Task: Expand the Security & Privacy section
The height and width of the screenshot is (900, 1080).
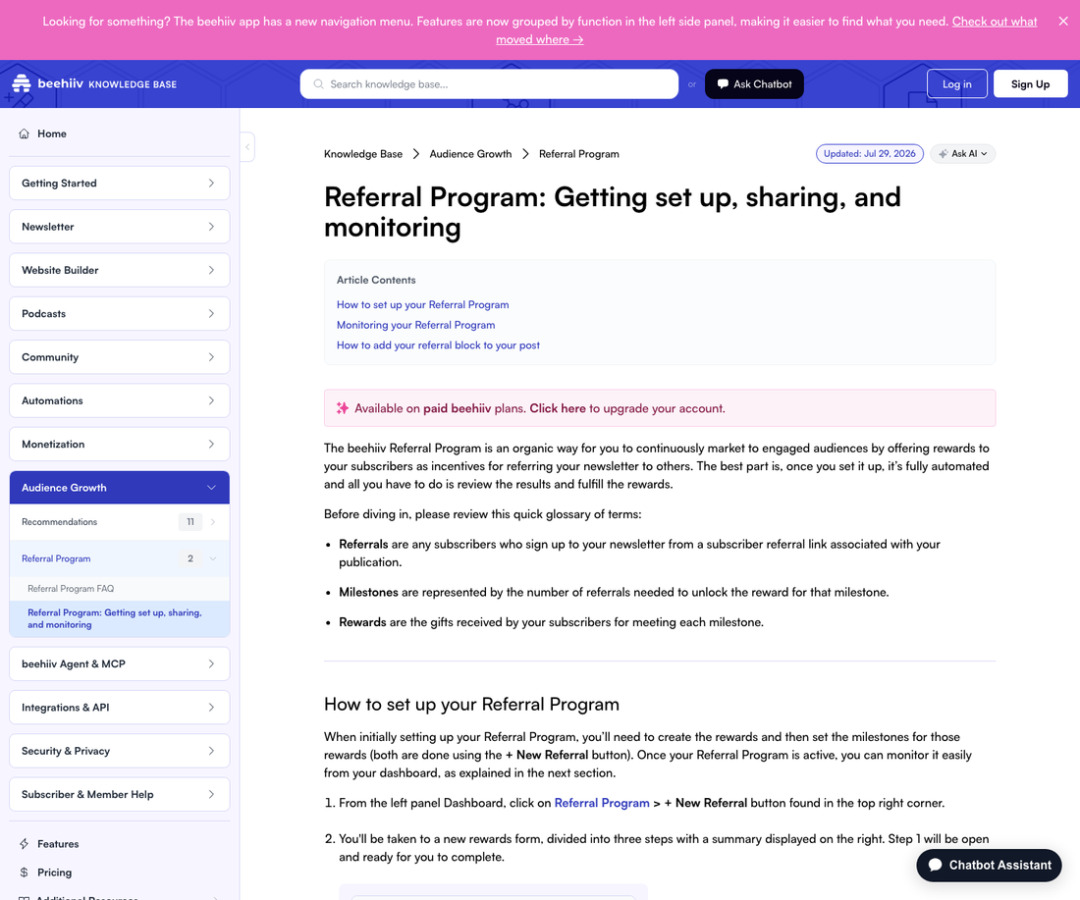Action: (119, 751)
